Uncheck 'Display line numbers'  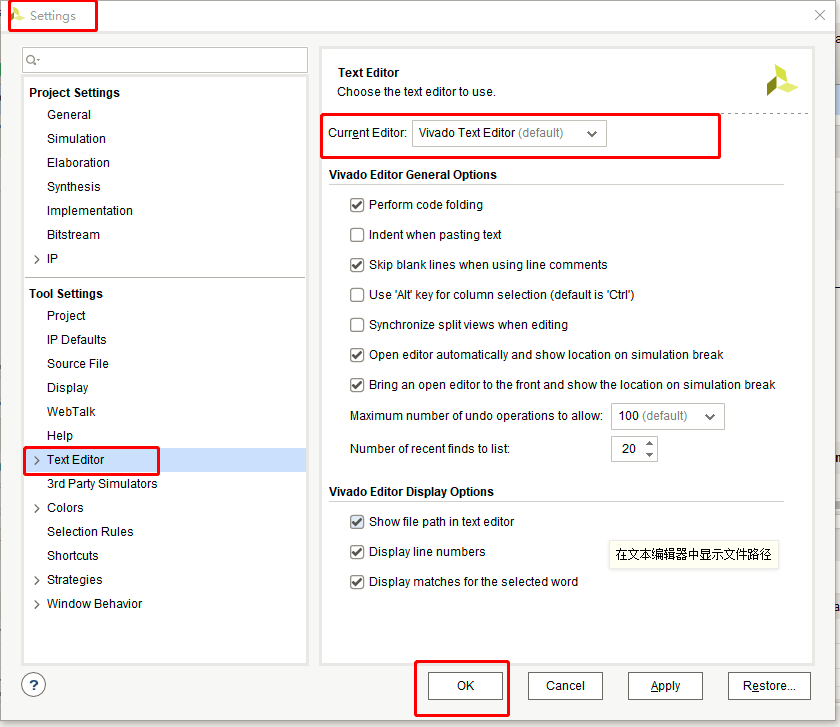tap(357, 552)
